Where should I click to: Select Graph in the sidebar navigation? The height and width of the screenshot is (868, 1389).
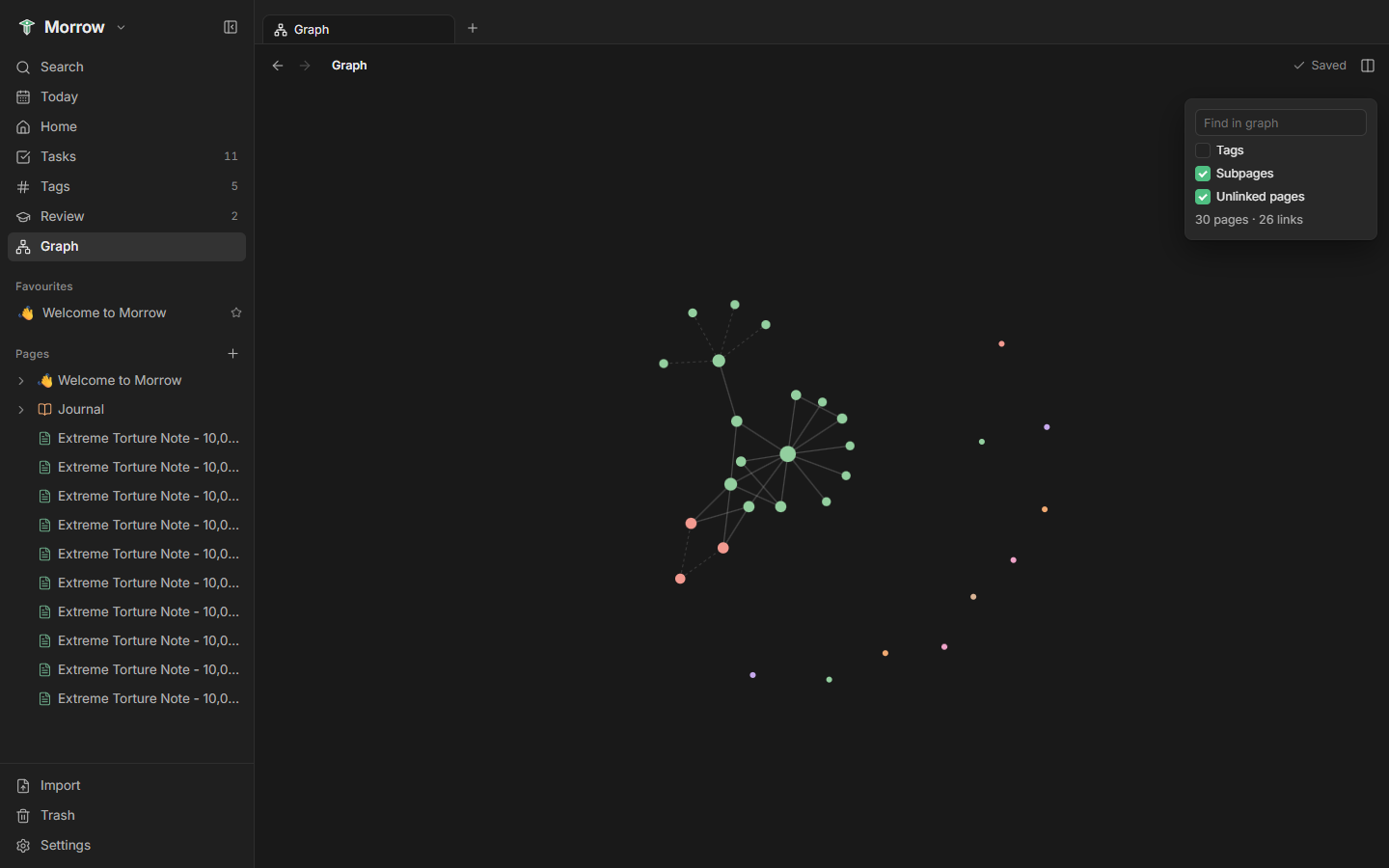(126, 247)
